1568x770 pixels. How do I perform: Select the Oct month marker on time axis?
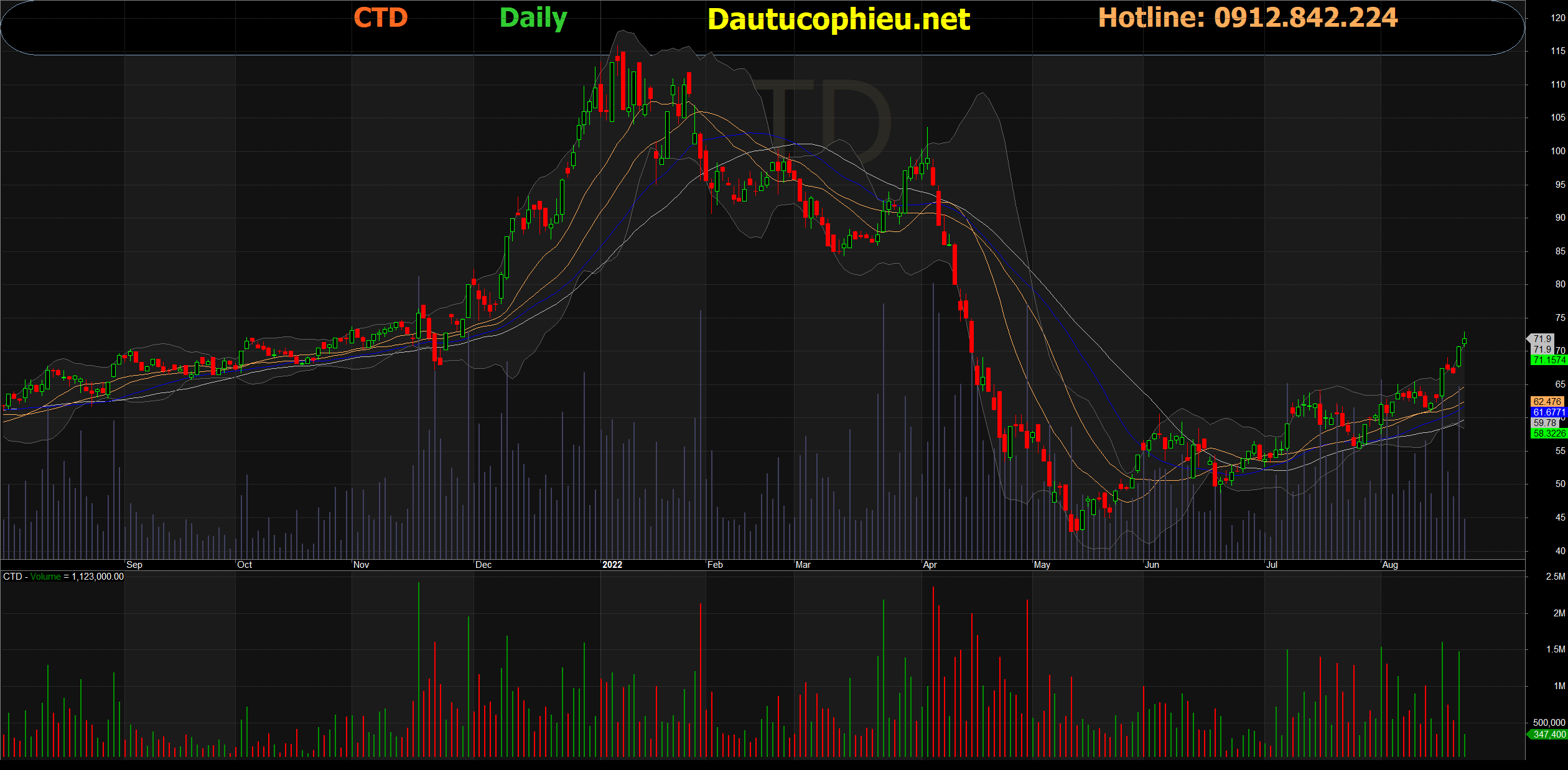(245, 565)
